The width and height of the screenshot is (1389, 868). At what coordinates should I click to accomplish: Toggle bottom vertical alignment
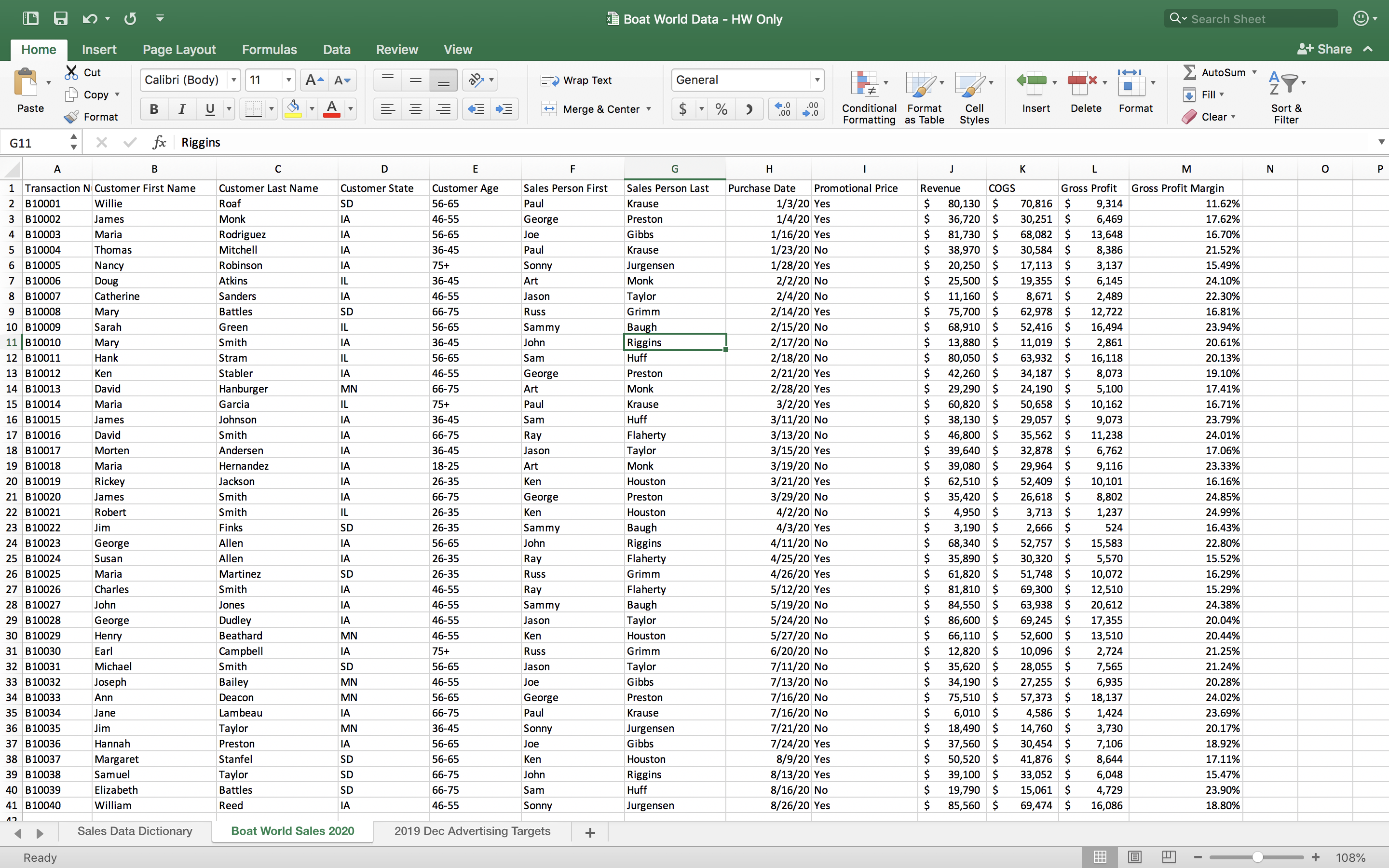[443, 80]
